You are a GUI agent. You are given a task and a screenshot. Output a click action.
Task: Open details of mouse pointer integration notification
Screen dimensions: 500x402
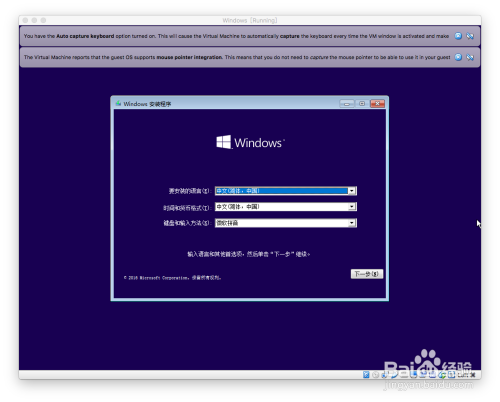[x=458, y=57]
